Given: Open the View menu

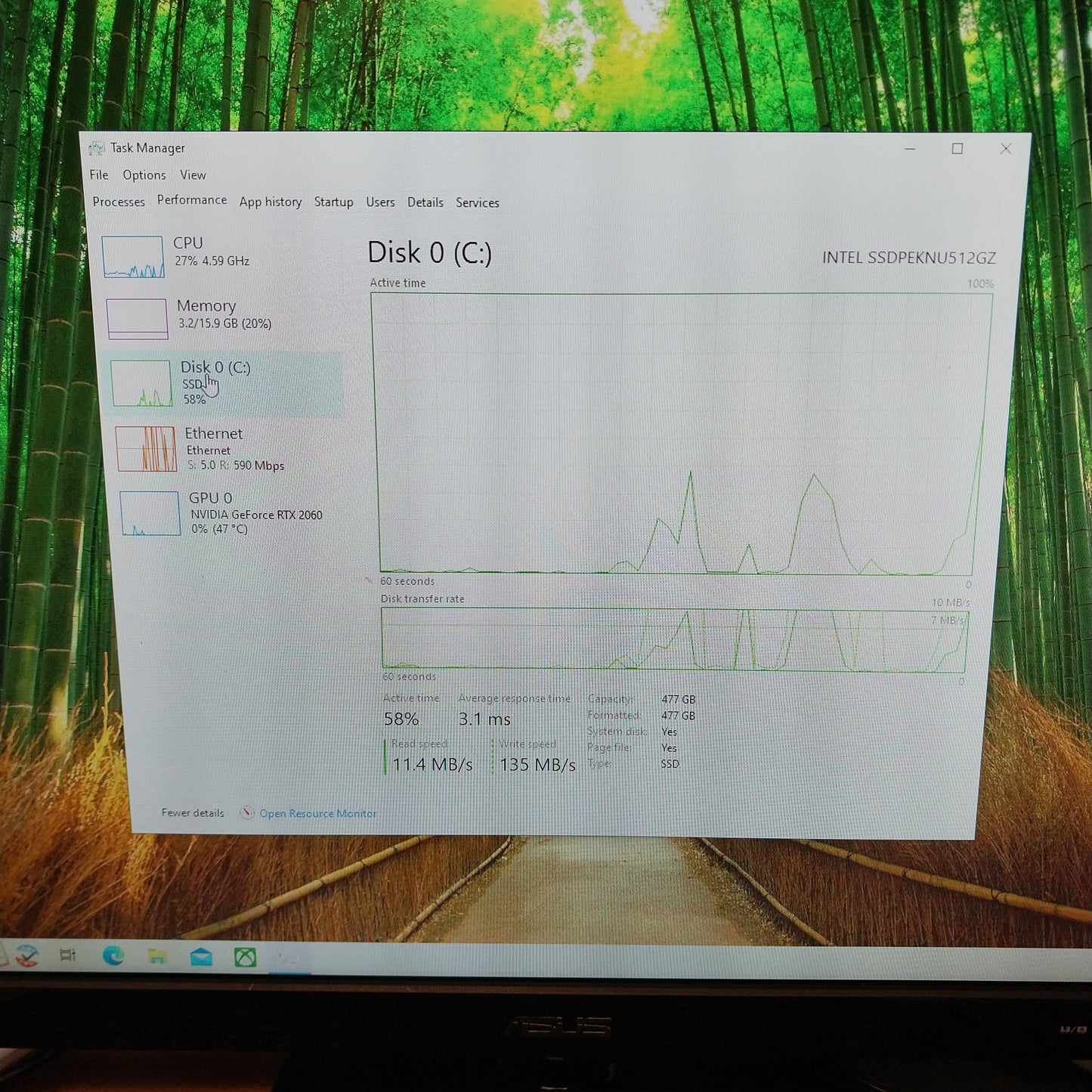Looking at the screenshot, I should click(x=193, y=175).
